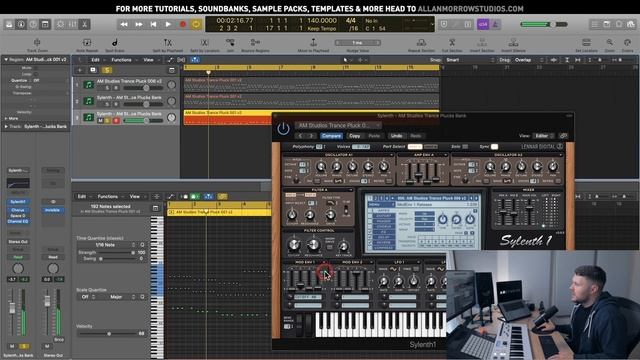
Task: Click the Set Locators toolbar icon
Action: coord(586,42)
